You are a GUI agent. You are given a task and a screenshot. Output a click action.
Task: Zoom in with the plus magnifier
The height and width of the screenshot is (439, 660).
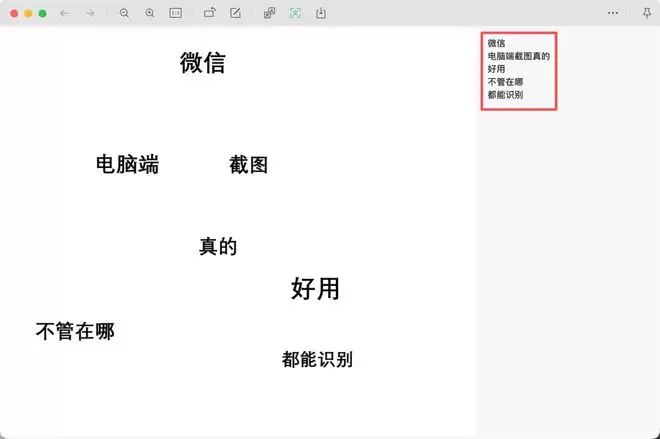coord(150,13)
